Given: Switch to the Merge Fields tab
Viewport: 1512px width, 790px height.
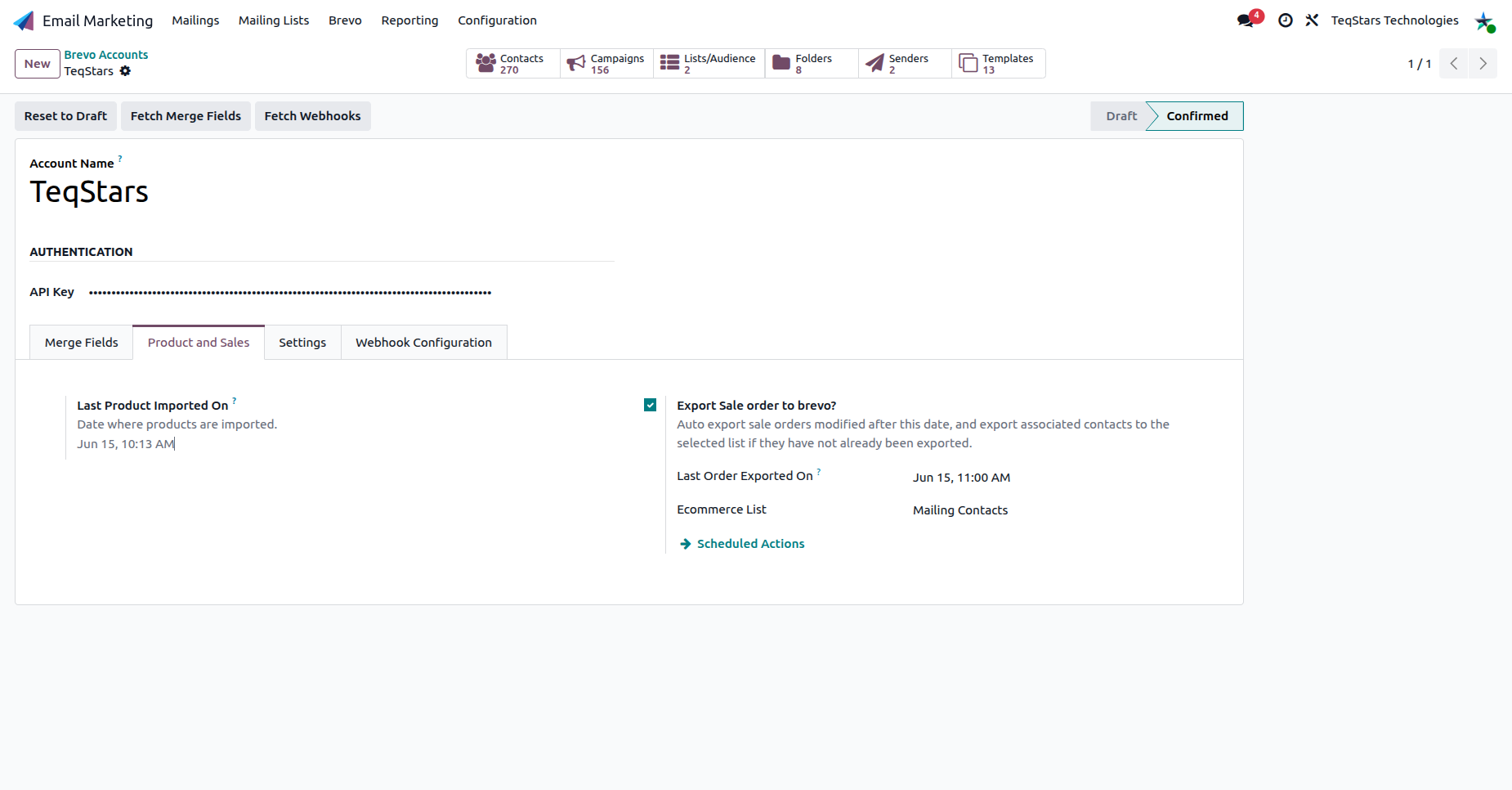Looking at the screenshot, I should click(x=82, y=343).
